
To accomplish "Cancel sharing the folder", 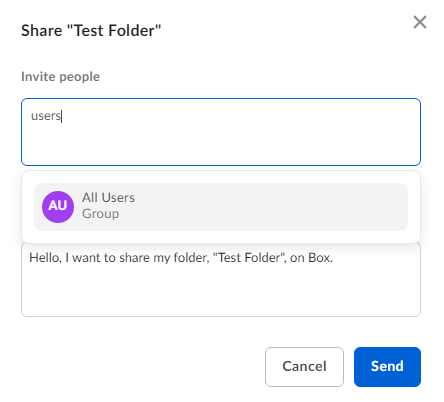I will 304,367.
